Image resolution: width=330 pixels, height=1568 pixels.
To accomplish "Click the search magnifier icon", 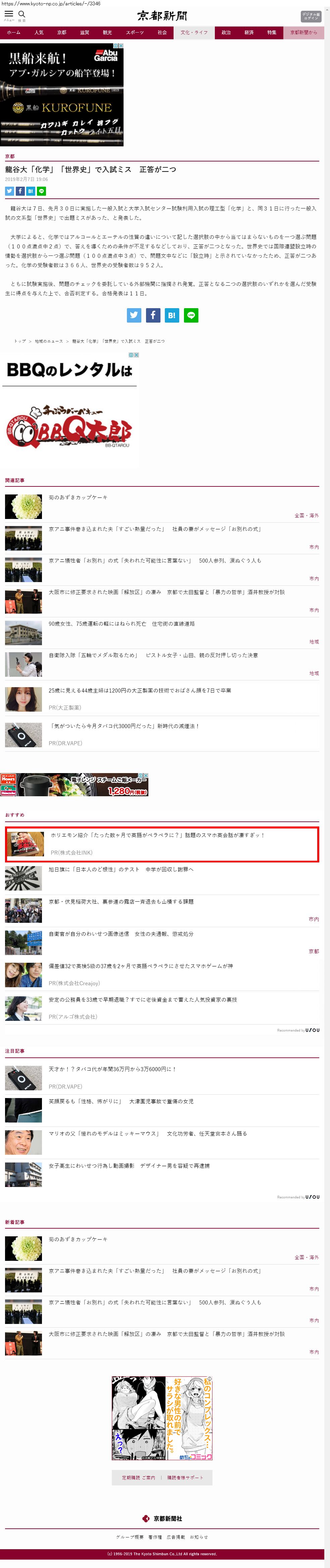I will (22, 14).
